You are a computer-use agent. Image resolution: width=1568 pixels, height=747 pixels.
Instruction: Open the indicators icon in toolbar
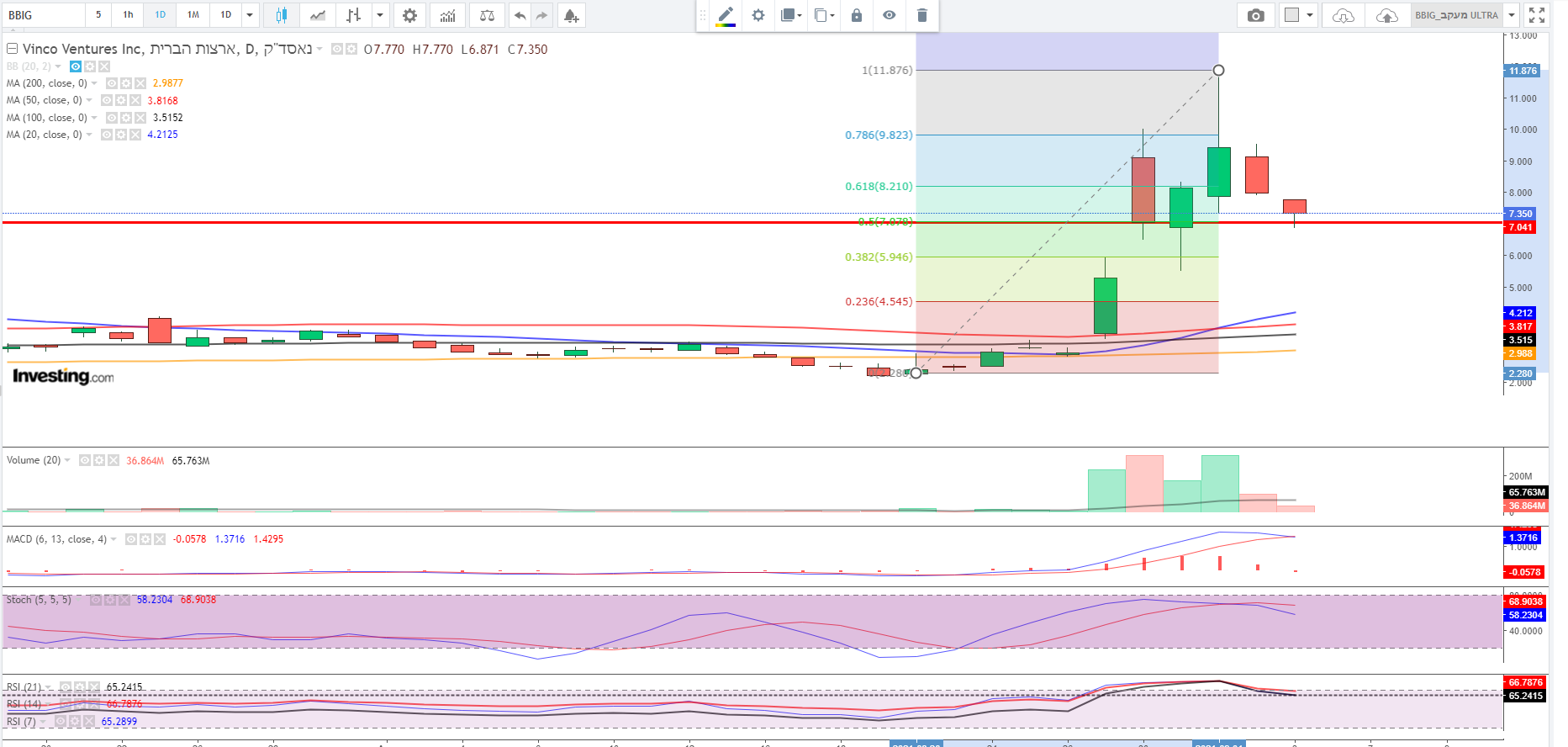[447, 15]
